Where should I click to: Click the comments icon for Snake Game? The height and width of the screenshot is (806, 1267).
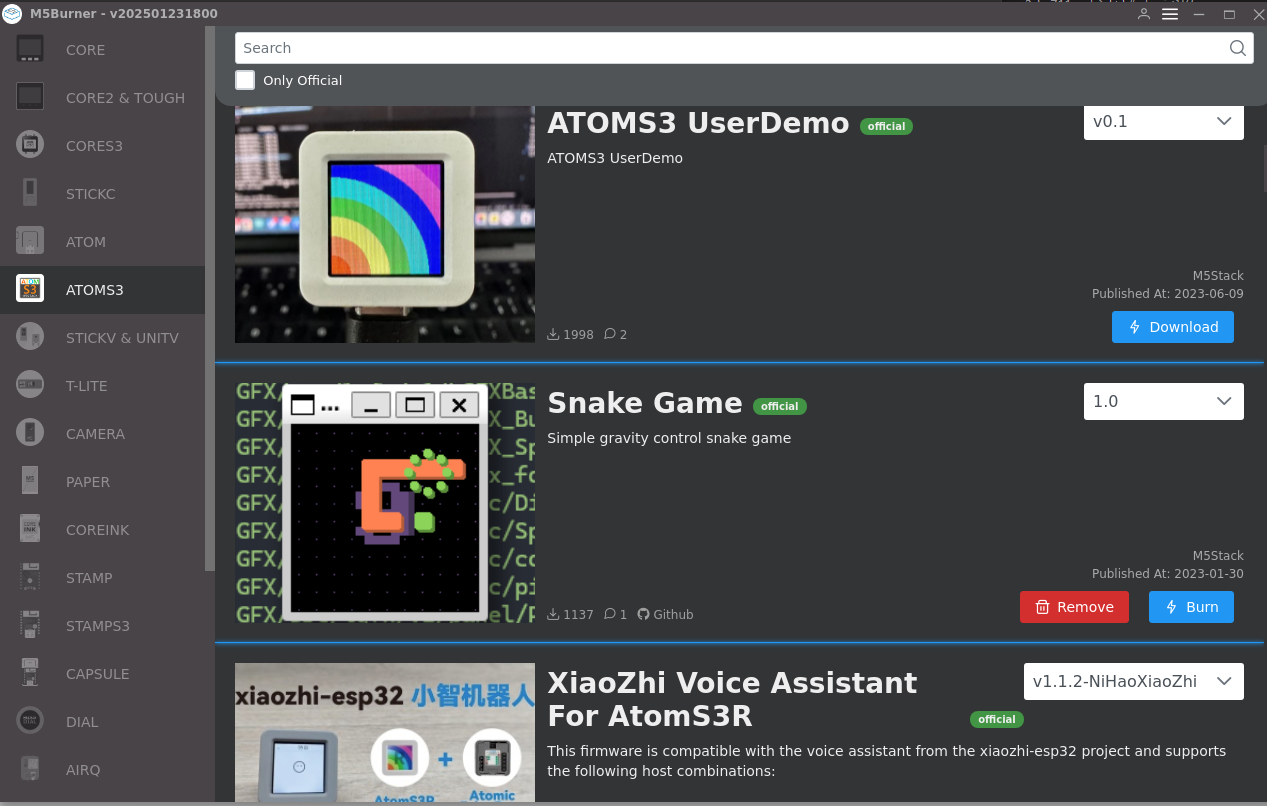pos(610,614)
